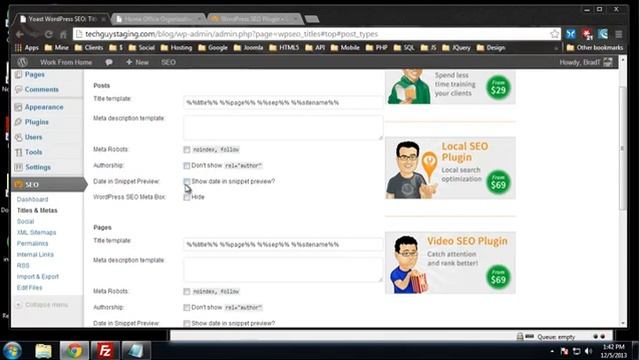The height and width of the screenshot is (360, 640).
Task: Open the Apps bookmarks shortcut
Action: [x=27, y=48]
